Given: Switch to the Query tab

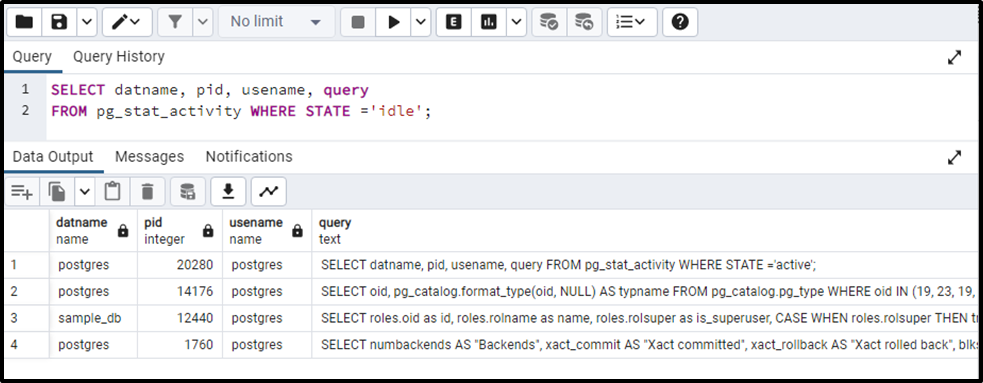Looking at the screenshot, I should pyautogui.click(x=32, y=57).
